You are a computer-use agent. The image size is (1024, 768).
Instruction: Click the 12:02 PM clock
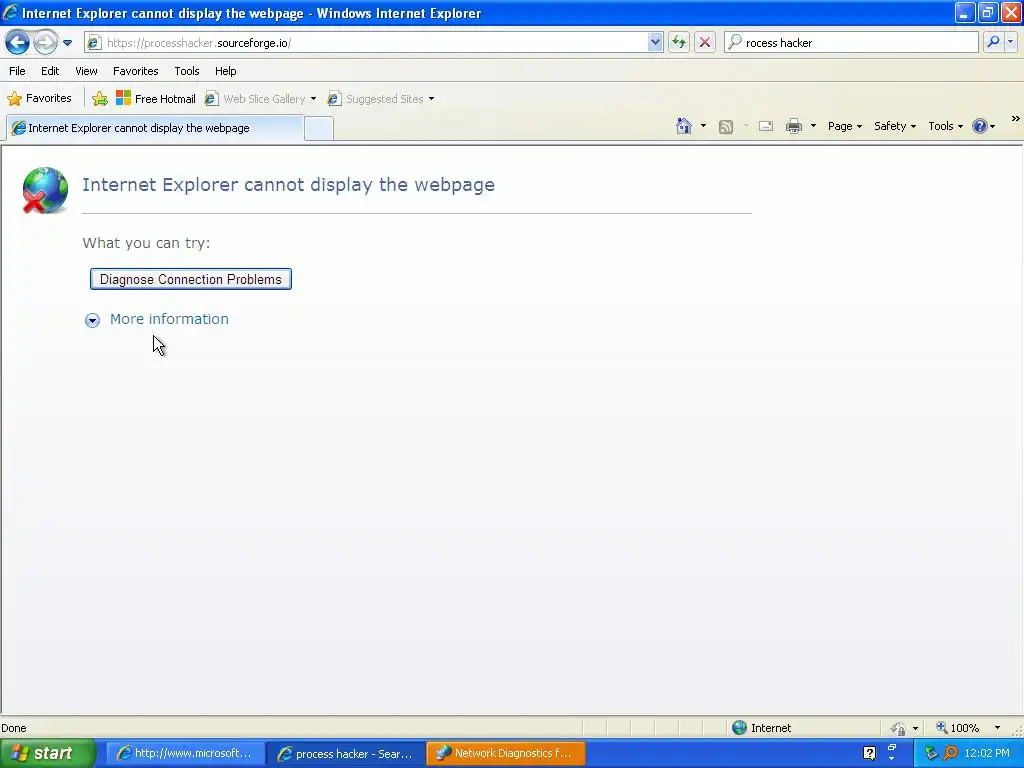coord(987,754)
